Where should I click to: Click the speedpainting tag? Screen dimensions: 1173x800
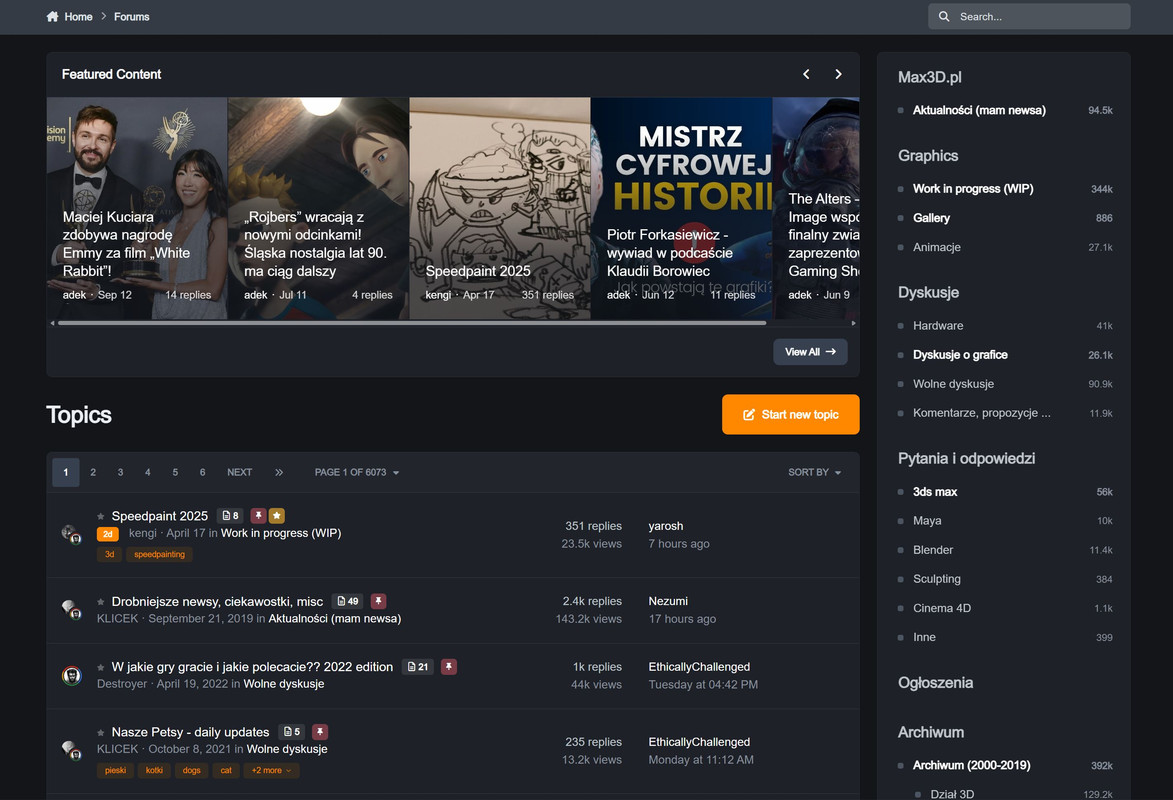point(159,555)
